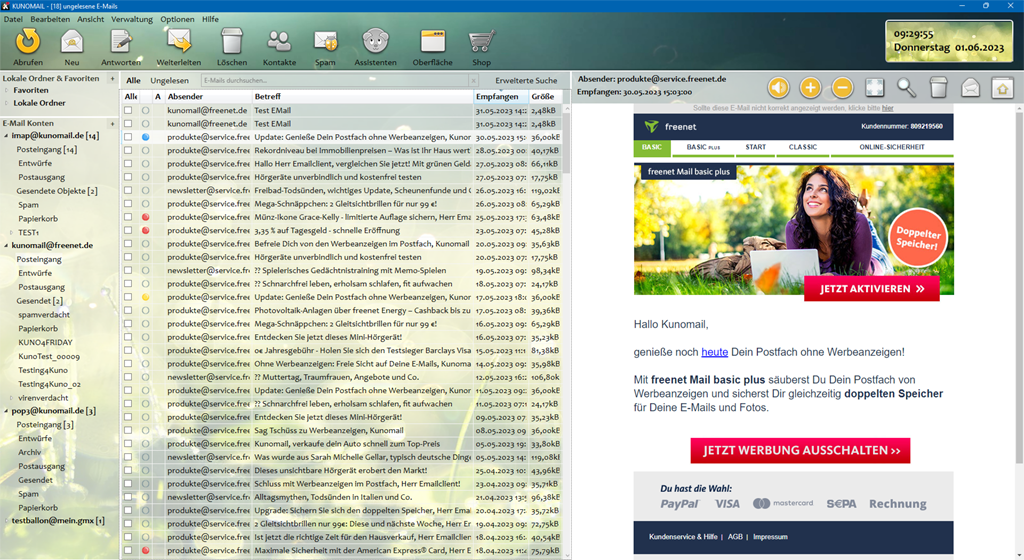Click red dot beside American Express mail

(x=146, y=550)
